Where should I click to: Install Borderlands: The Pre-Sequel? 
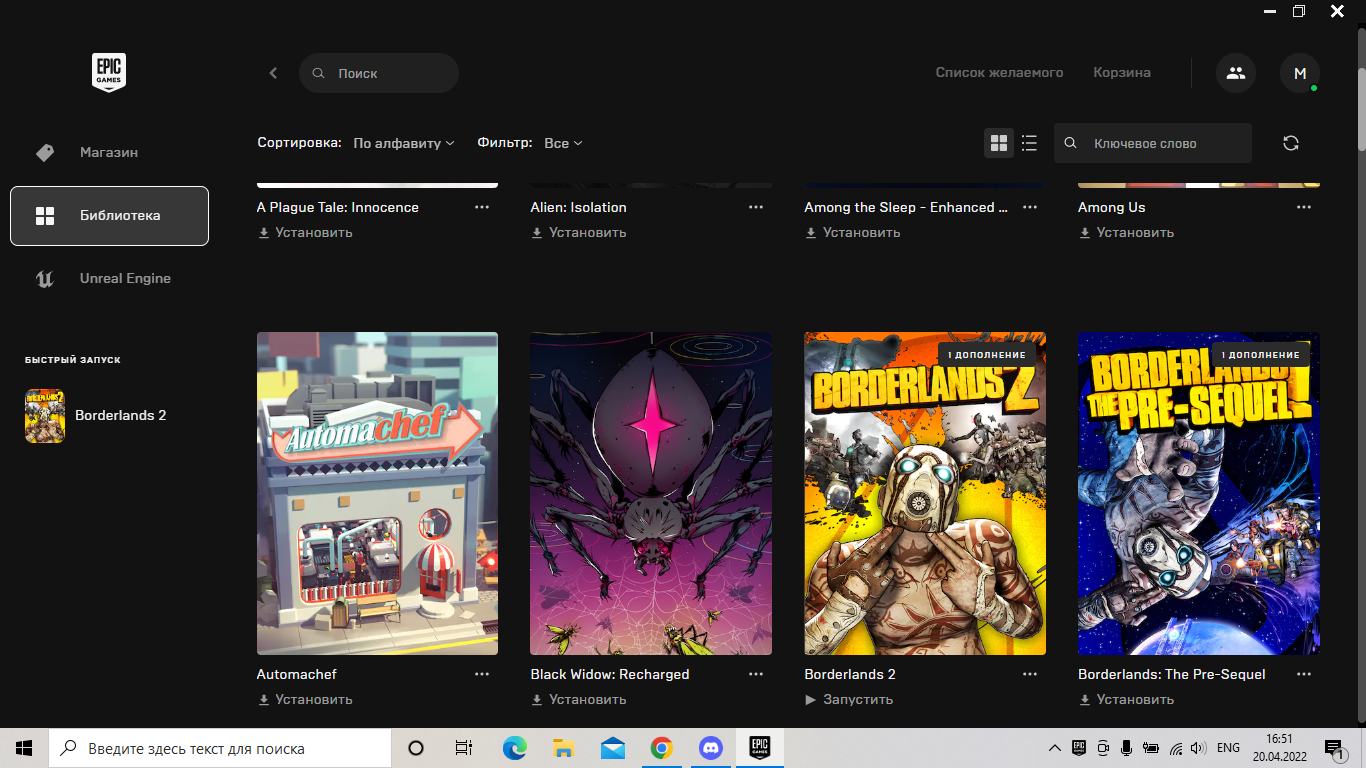click(x=1127, y=699)
